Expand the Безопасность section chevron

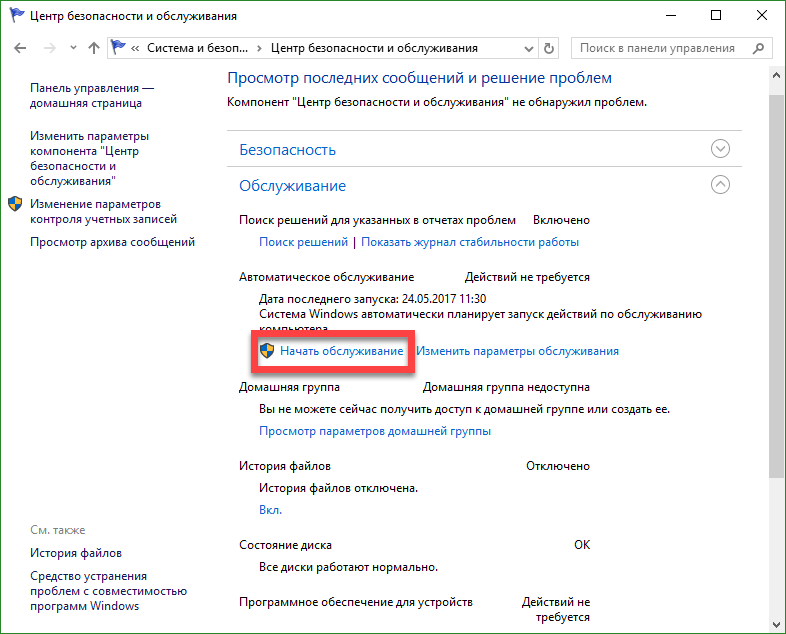point(720,148)
